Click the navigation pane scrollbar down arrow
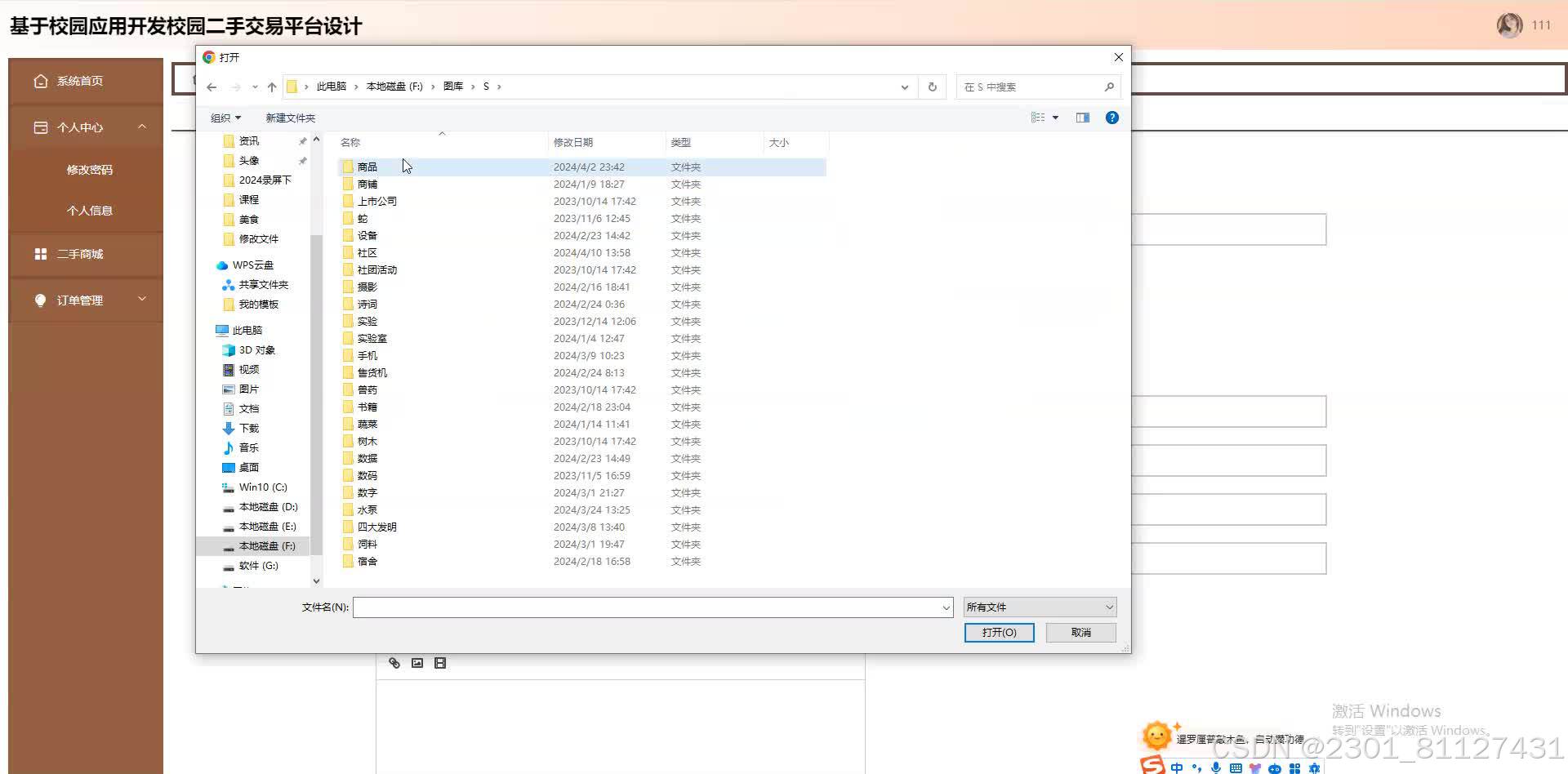1568x774 pixels. coord(316,581)
